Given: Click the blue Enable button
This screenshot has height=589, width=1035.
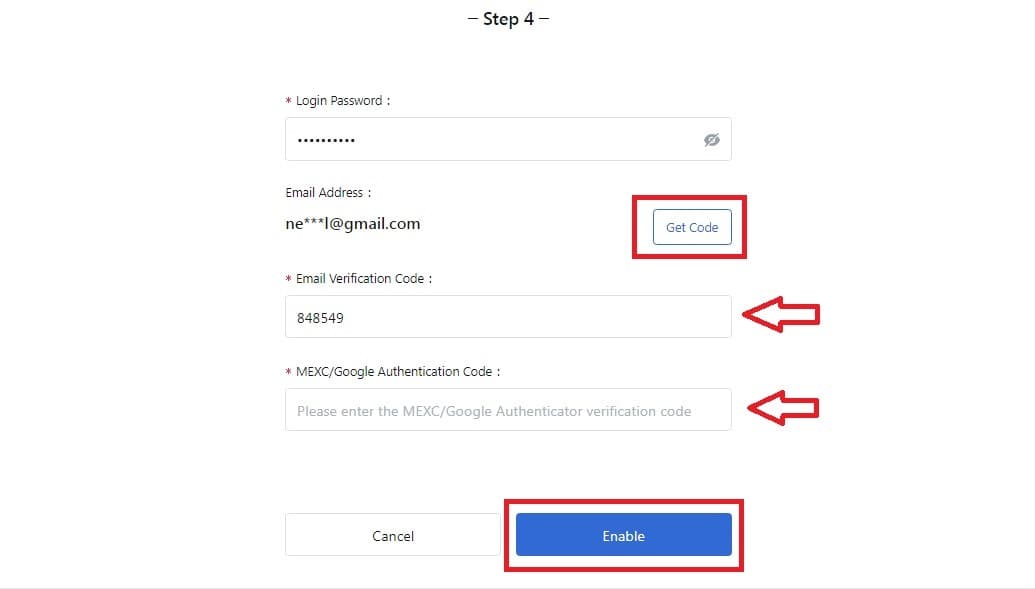Looking at the screenshot, I should [x=624, y=535].
